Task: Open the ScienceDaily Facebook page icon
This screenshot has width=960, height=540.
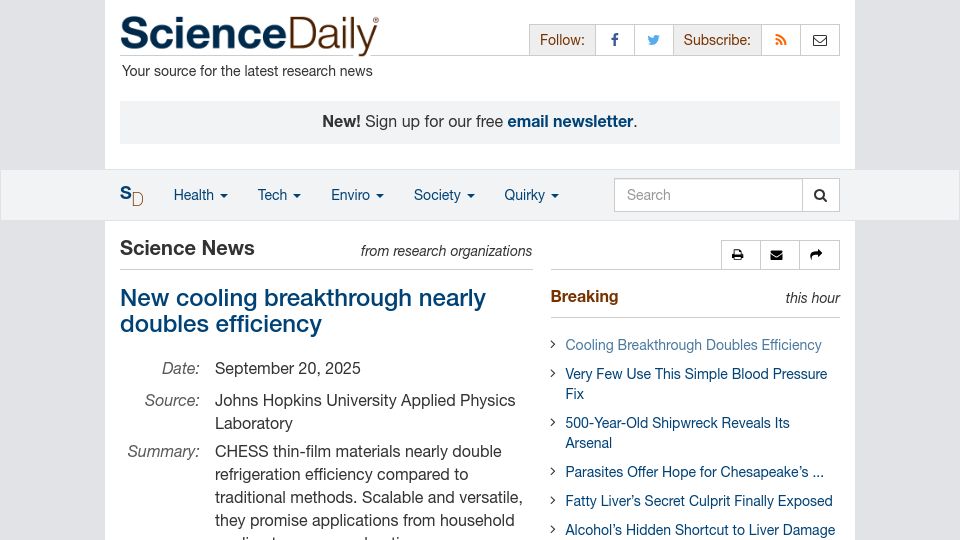Action: [615, 40]
